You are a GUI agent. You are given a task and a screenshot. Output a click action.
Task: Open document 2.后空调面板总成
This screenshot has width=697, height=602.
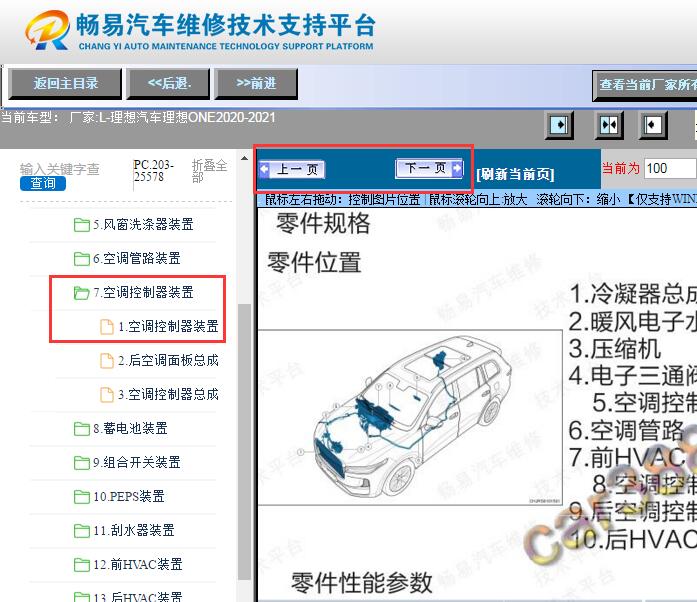[168, 360]
